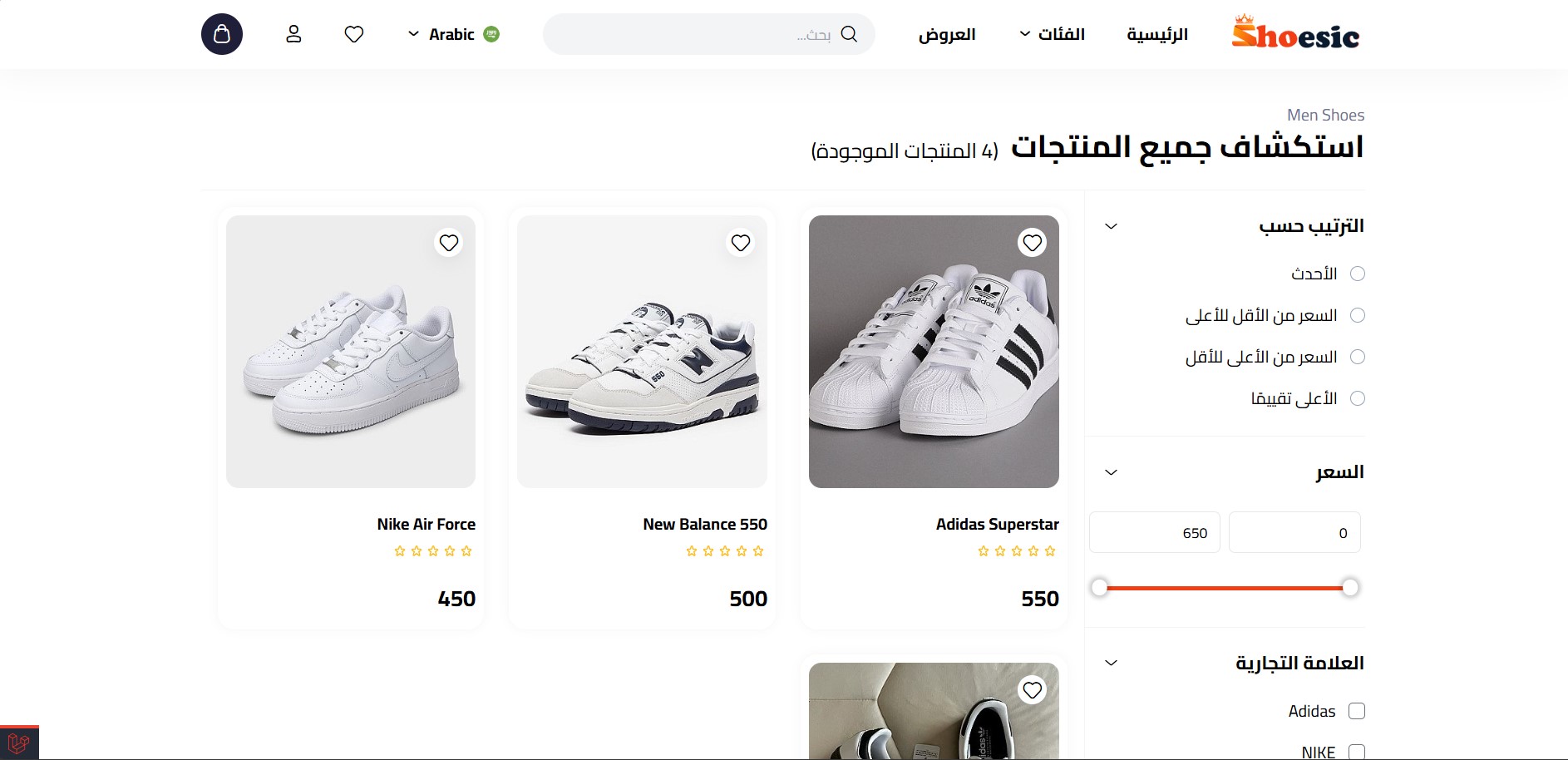Heart the Nike Air Force product
The image size is (1568, 760).
449,243
